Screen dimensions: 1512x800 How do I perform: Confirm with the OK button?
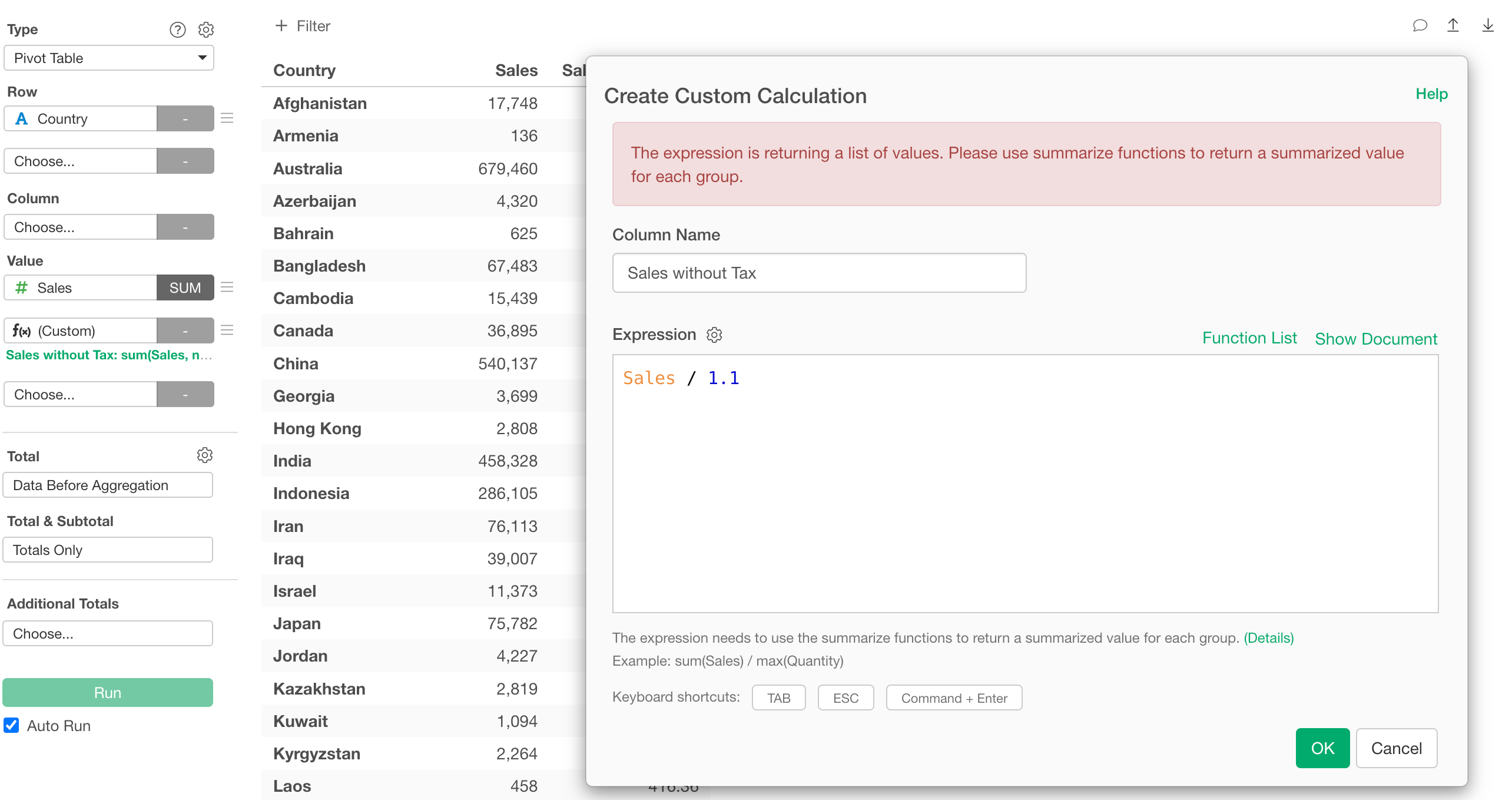coord(1322,748)
